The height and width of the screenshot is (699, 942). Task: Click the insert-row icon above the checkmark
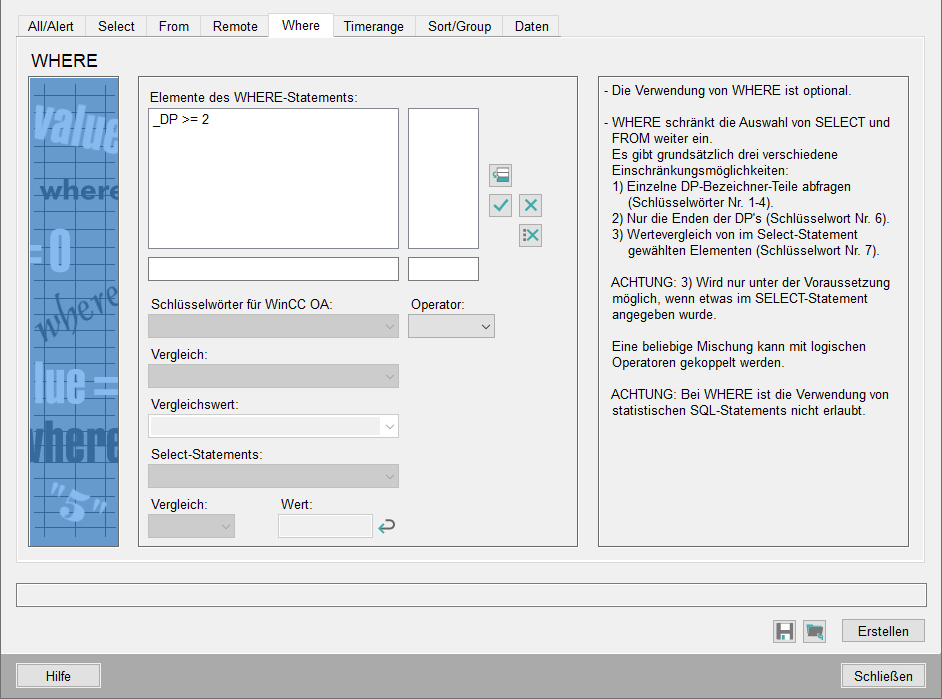[500, 176]
